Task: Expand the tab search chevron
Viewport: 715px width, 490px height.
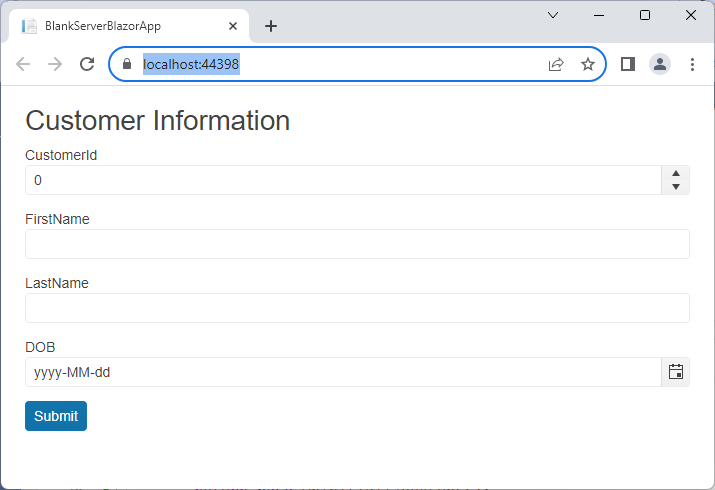Action: [553, 15]
